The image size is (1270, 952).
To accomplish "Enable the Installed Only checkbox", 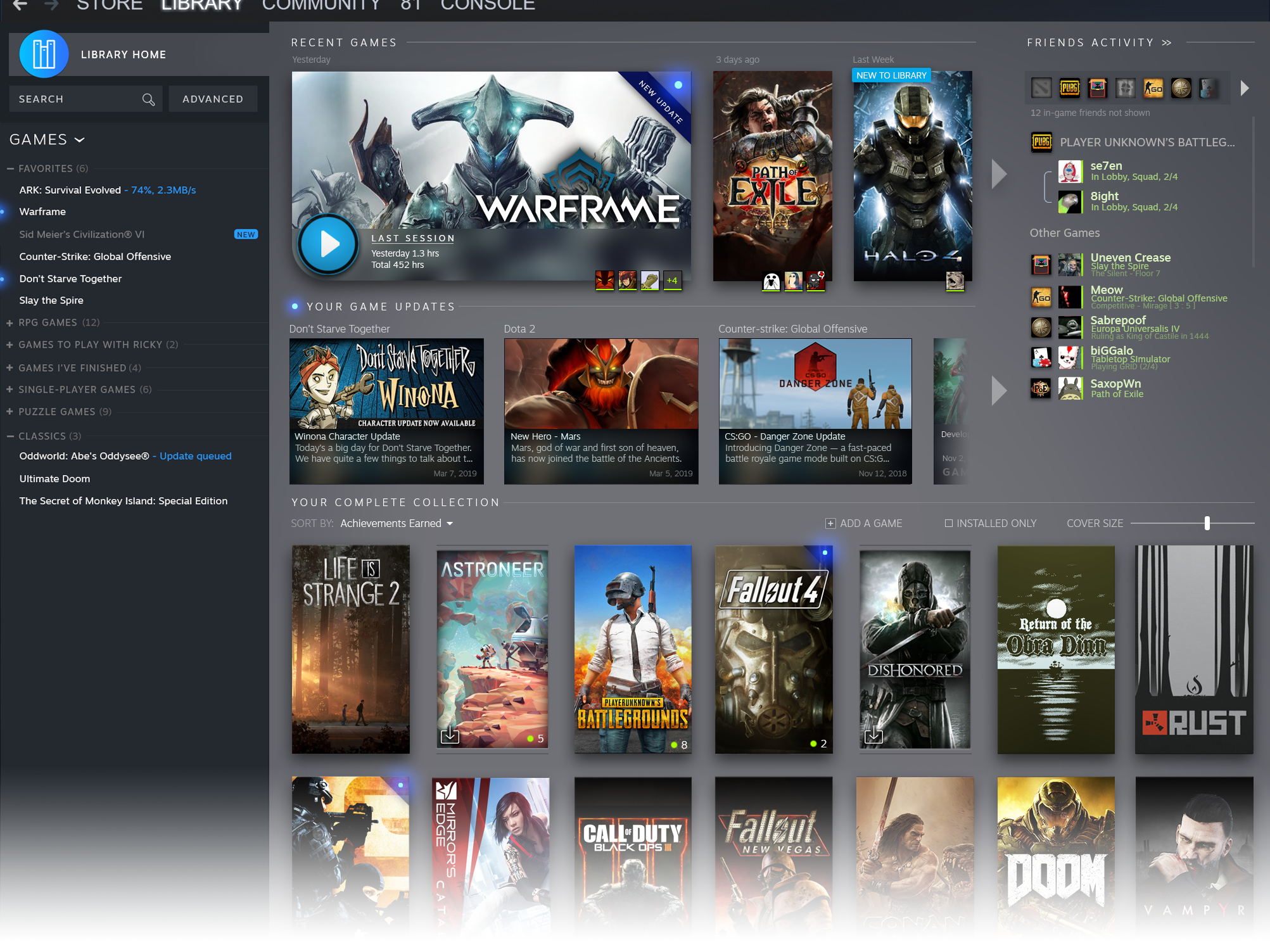I will coord(949,523).
